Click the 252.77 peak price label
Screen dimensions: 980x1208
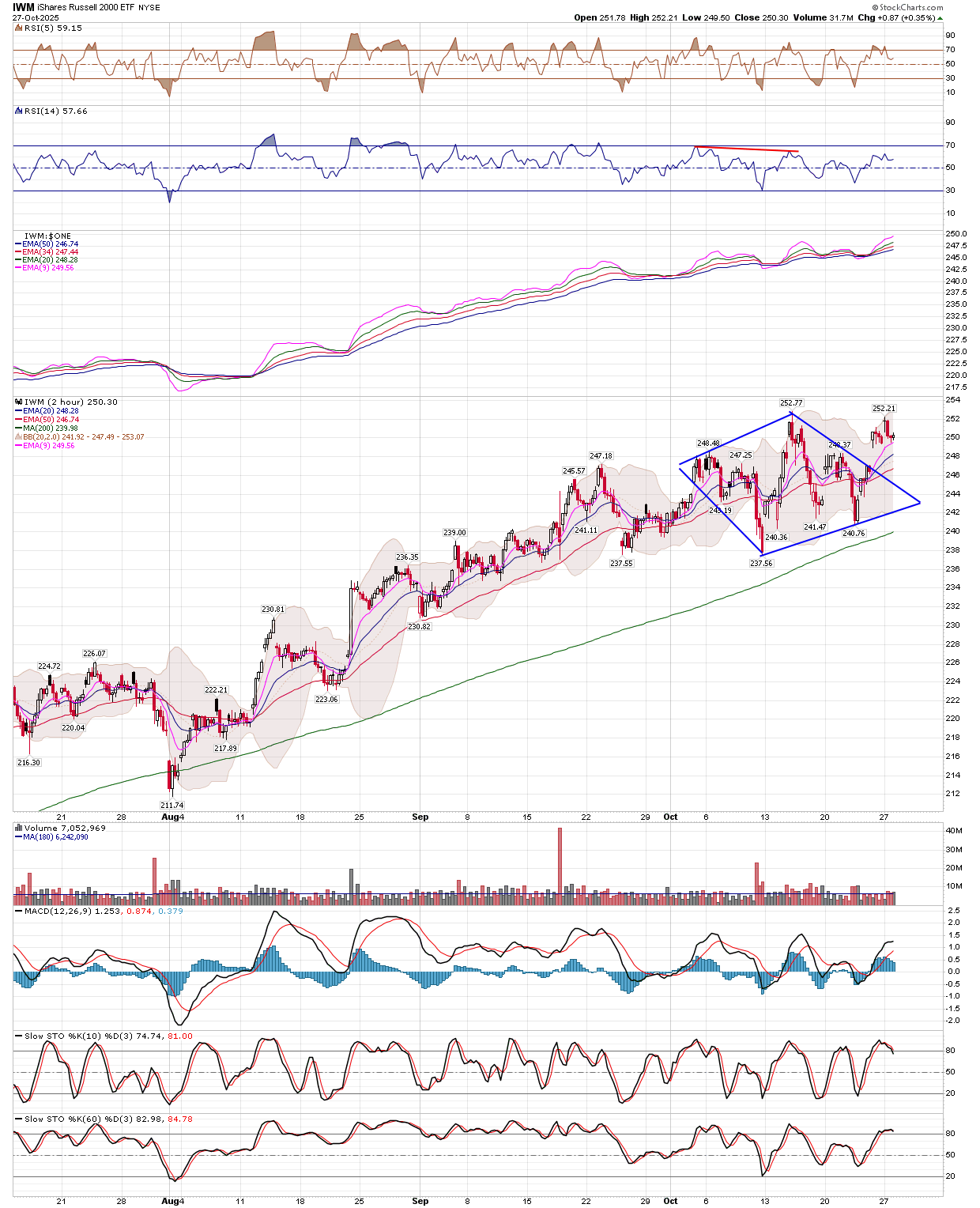pos(791,403)
